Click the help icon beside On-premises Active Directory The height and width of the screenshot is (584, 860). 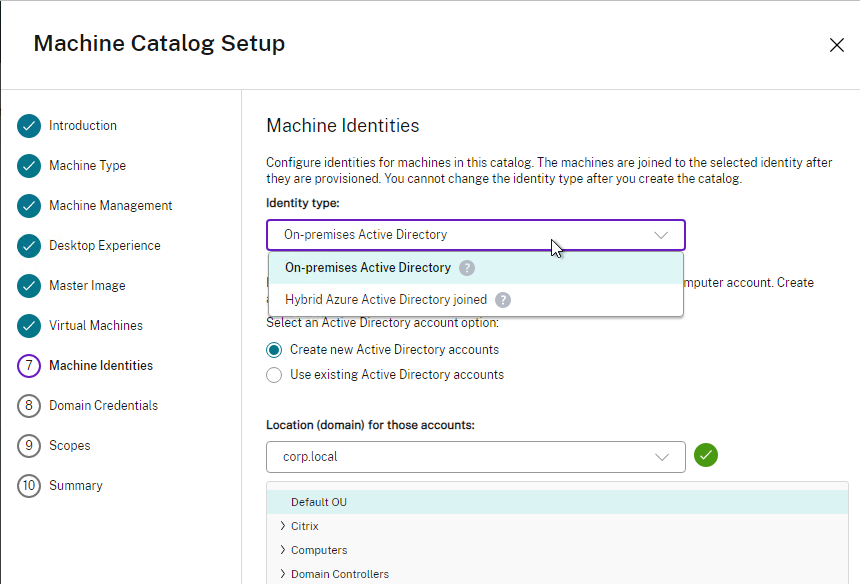coord(467,268)
